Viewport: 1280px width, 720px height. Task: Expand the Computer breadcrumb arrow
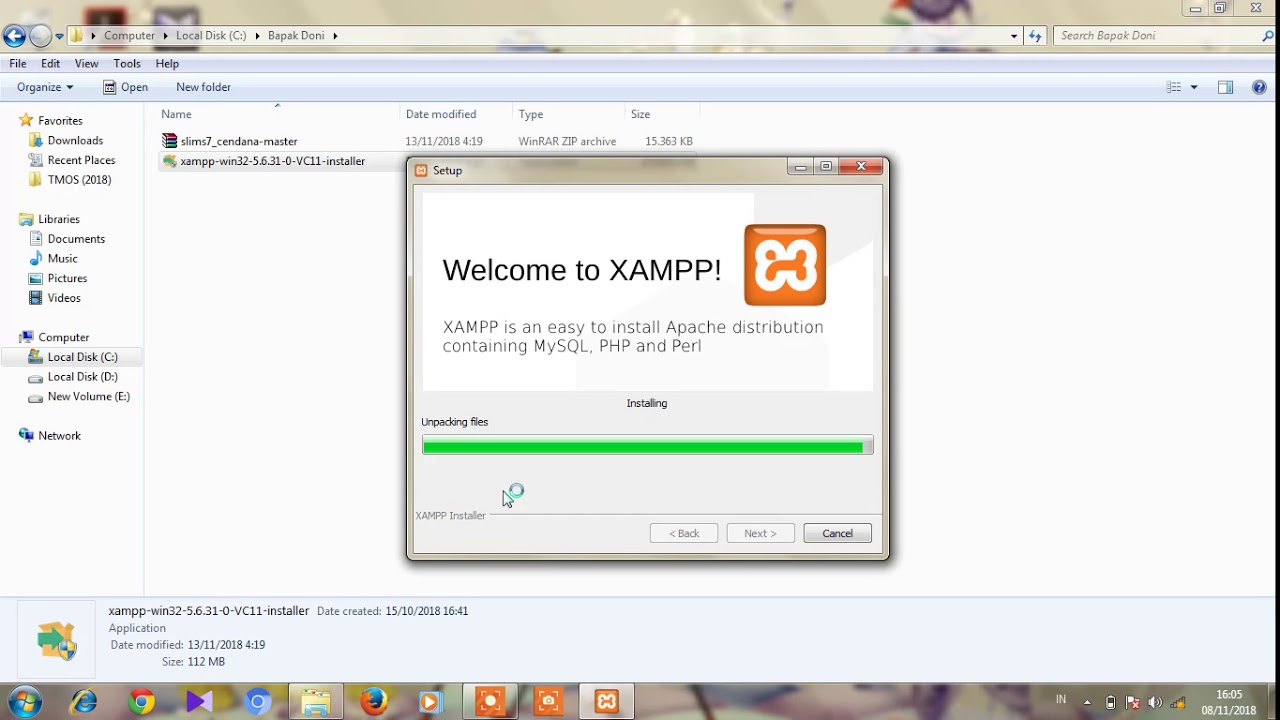(x=164, y=36)
